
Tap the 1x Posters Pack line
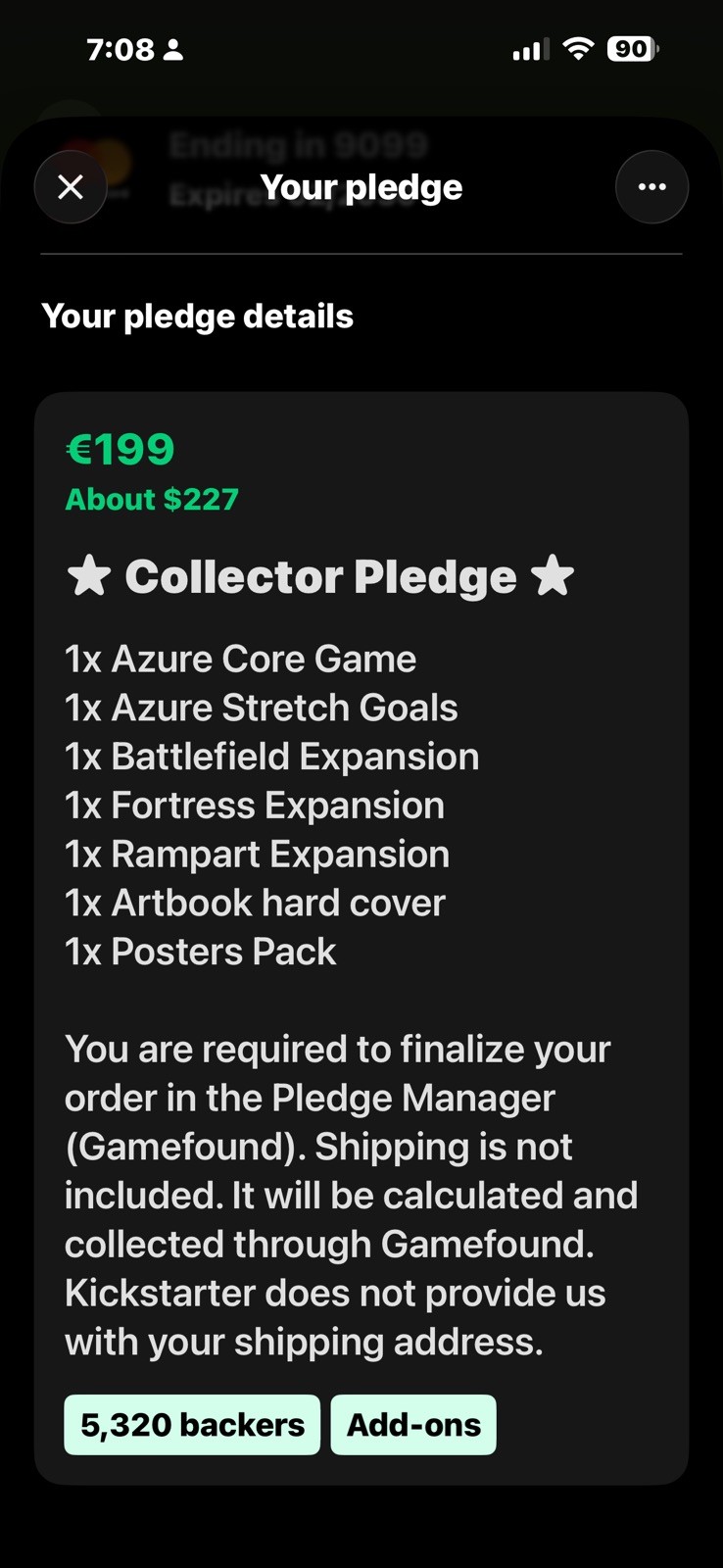200,952
